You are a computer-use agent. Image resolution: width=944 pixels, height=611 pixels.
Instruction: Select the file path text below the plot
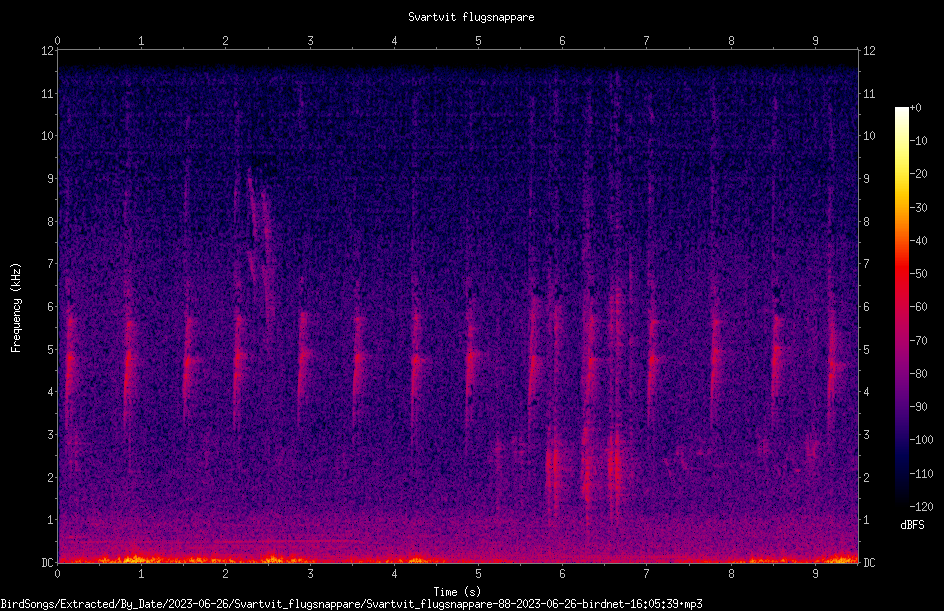(x=352, y=604)
